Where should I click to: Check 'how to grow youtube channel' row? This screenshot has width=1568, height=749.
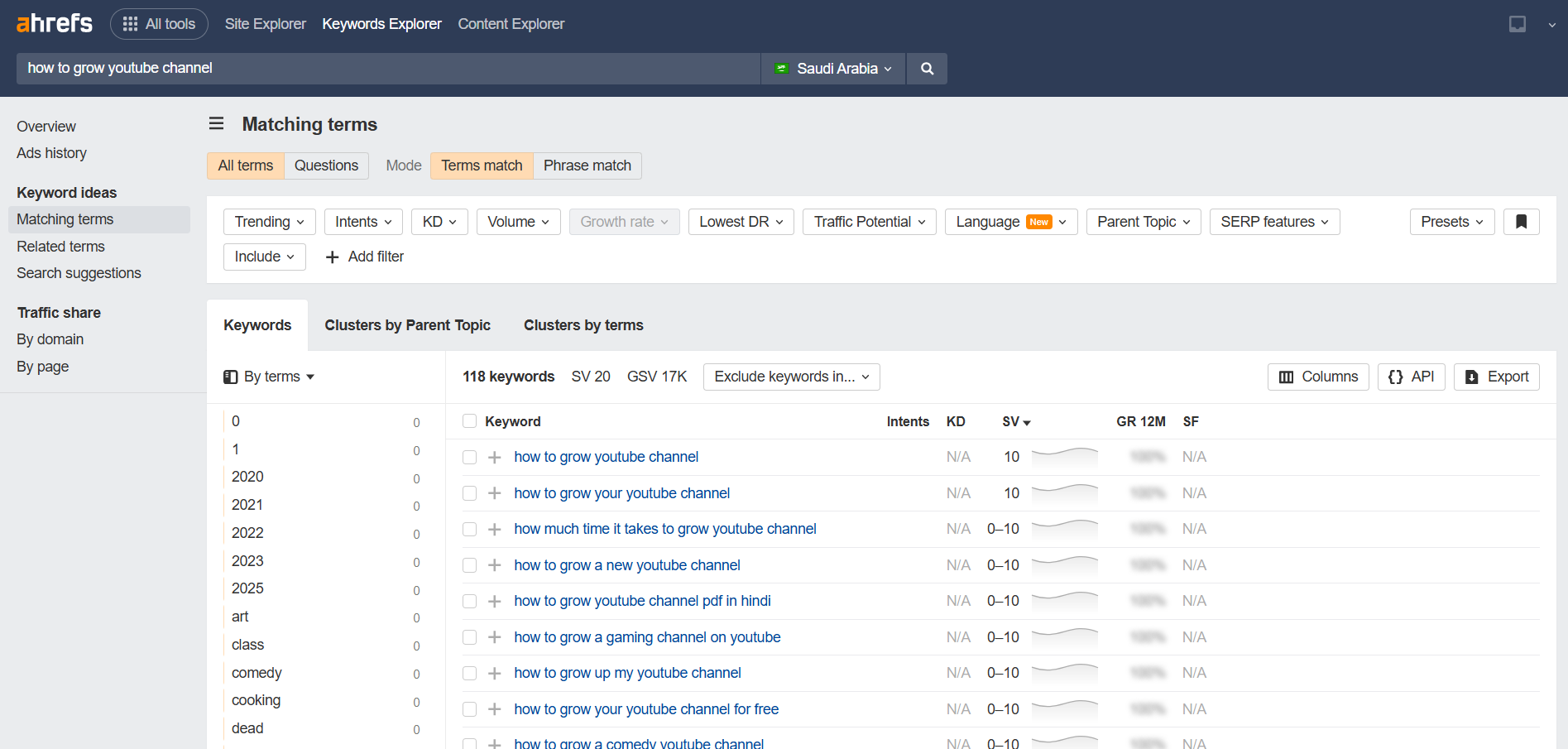(x=469, y=457)
